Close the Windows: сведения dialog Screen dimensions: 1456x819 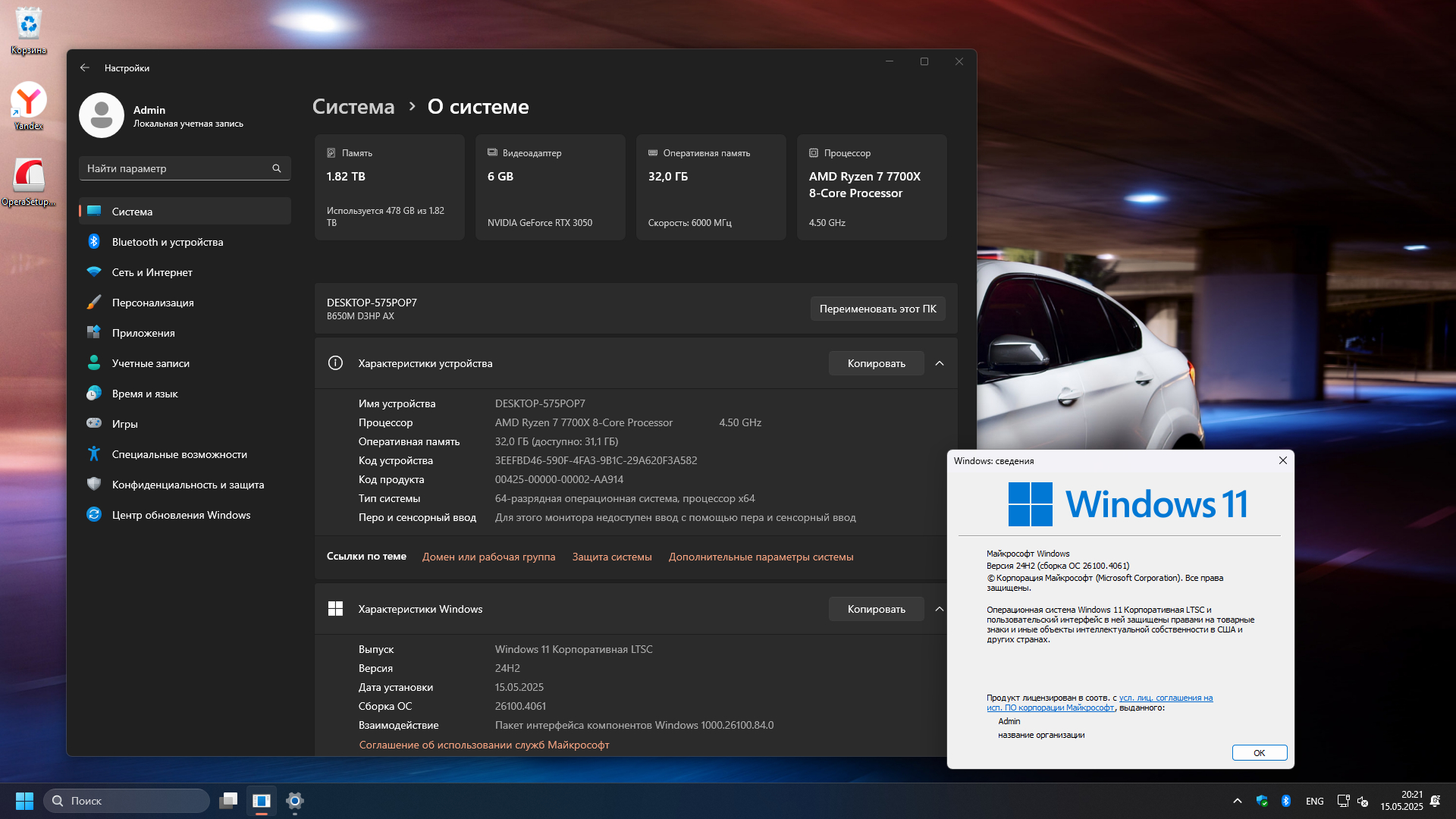1283,460
